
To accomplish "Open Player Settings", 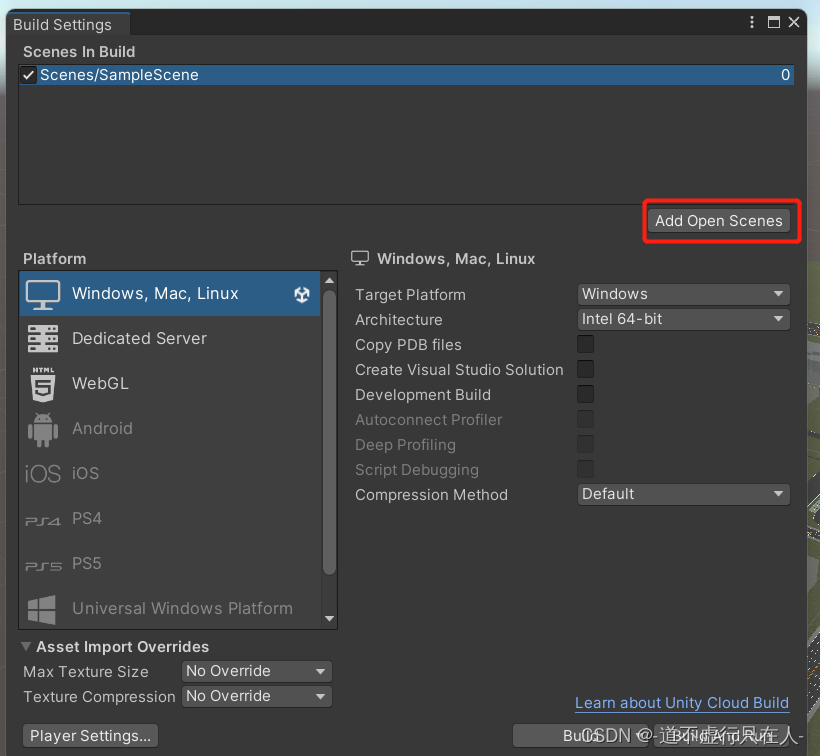I will [90, 736].
